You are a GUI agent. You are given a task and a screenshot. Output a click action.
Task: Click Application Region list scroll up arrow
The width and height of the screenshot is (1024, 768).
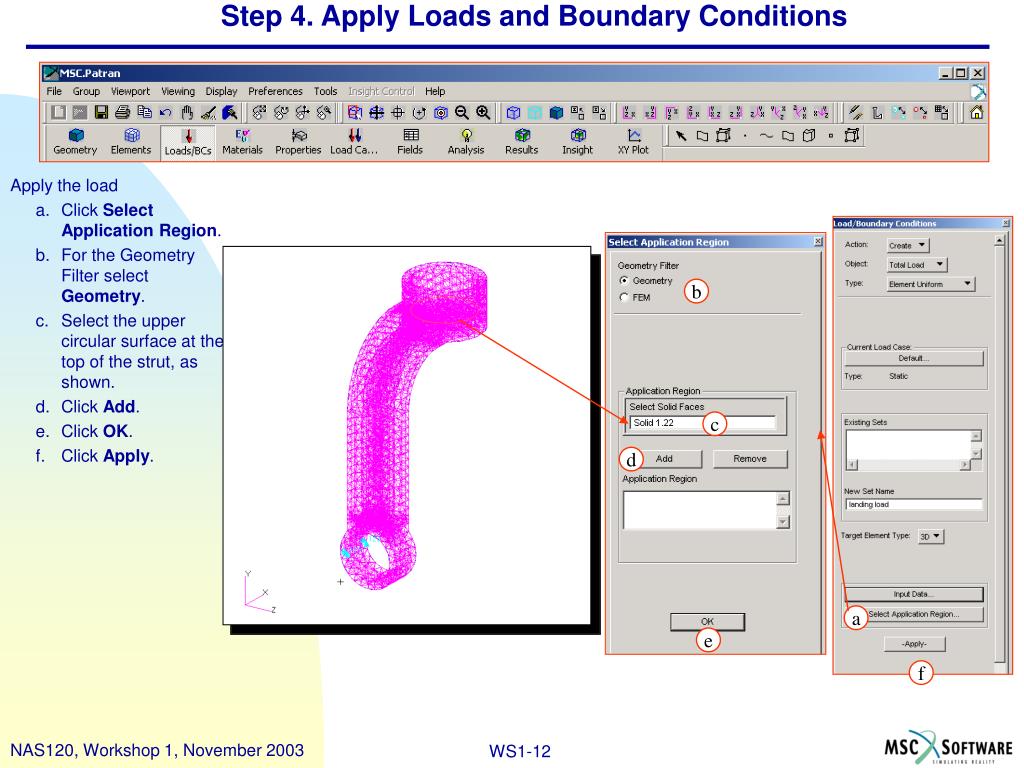click(783, 499)
